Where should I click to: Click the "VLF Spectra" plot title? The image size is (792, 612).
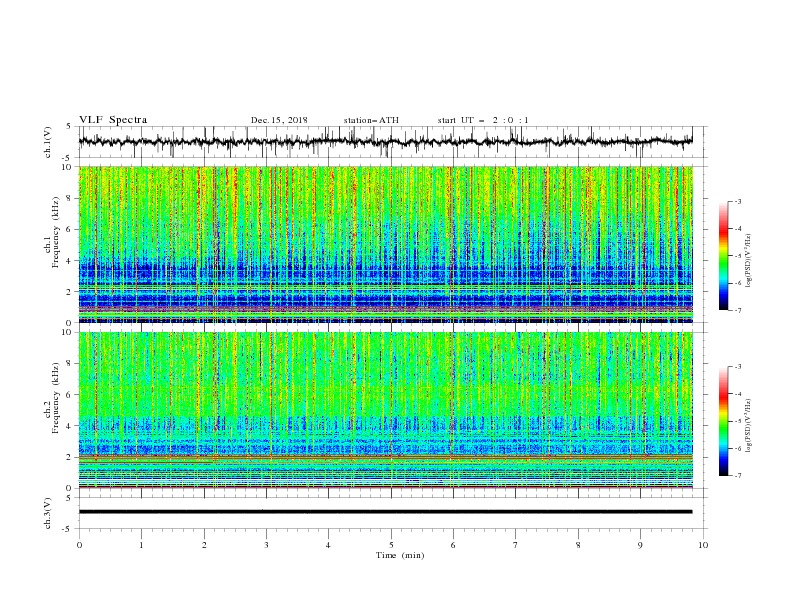coord(113,120)
